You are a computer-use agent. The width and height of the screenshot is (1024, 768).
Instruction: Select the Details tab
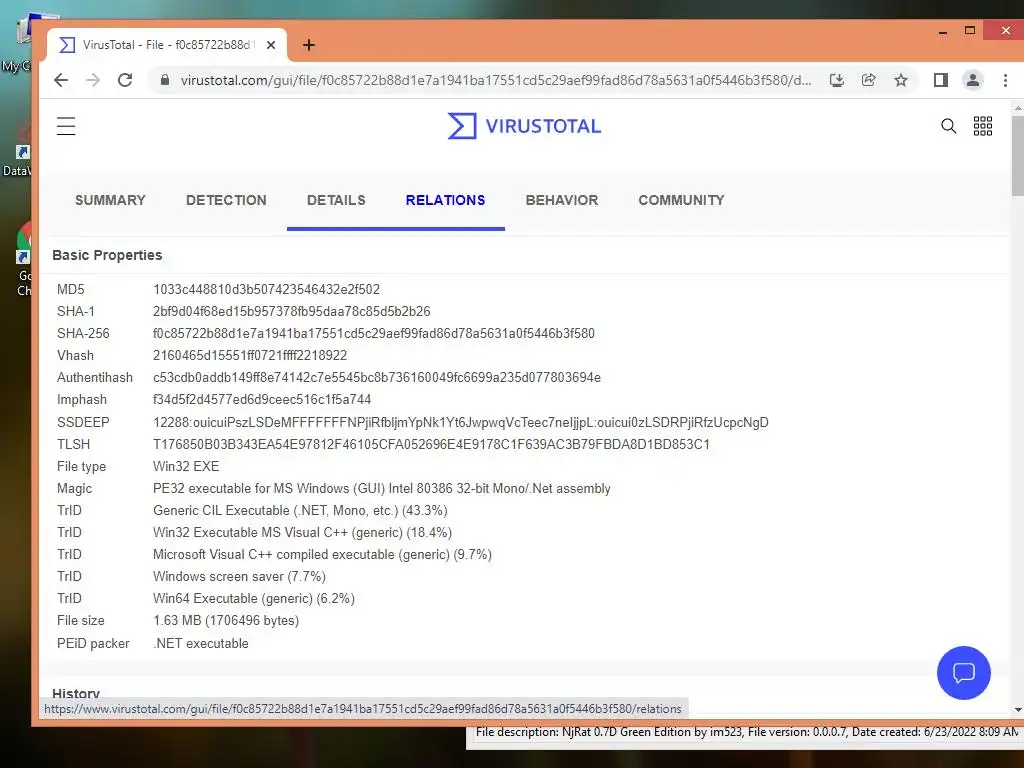pyautogui.click(x=336, y=200)
